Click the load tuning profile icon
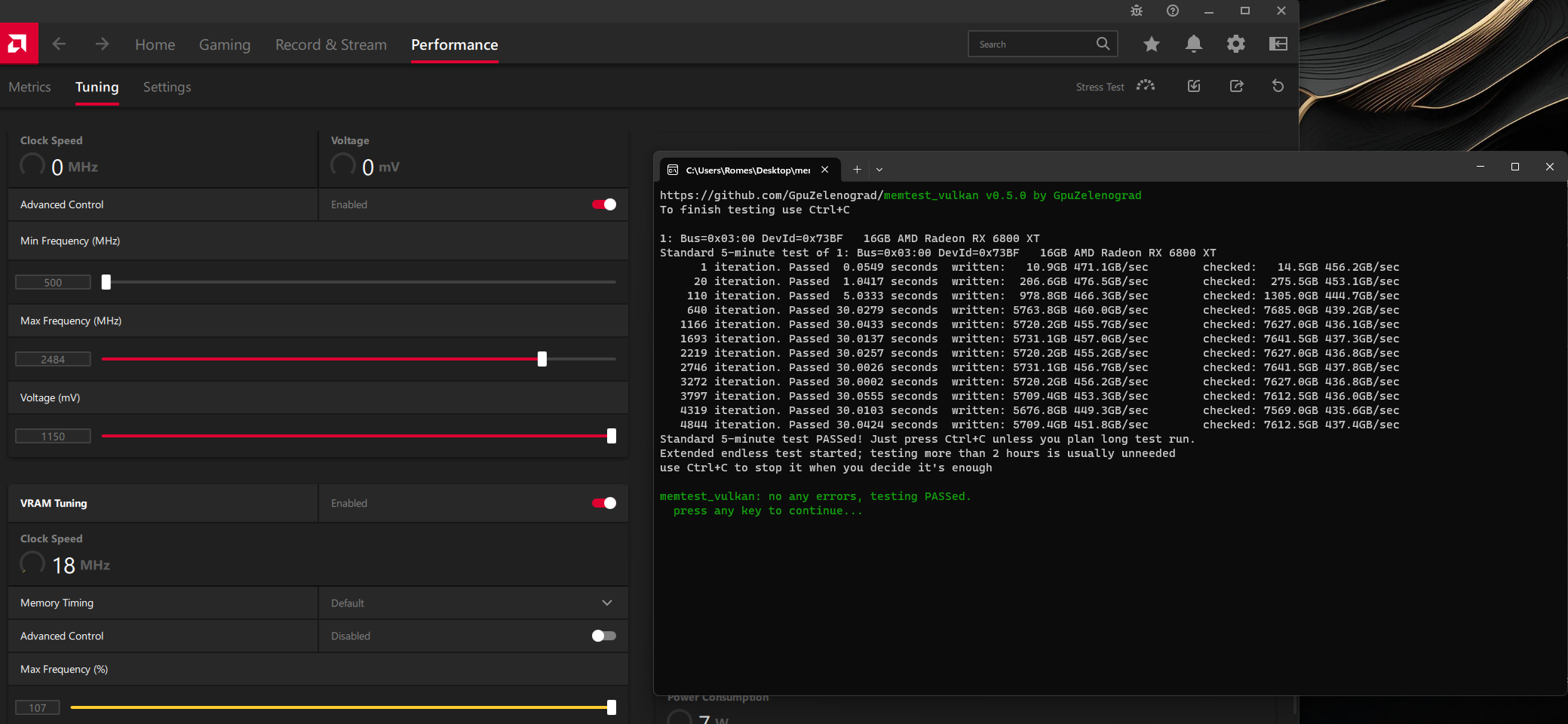The height and width of the screenshot is (724, 1568). 1194,86
